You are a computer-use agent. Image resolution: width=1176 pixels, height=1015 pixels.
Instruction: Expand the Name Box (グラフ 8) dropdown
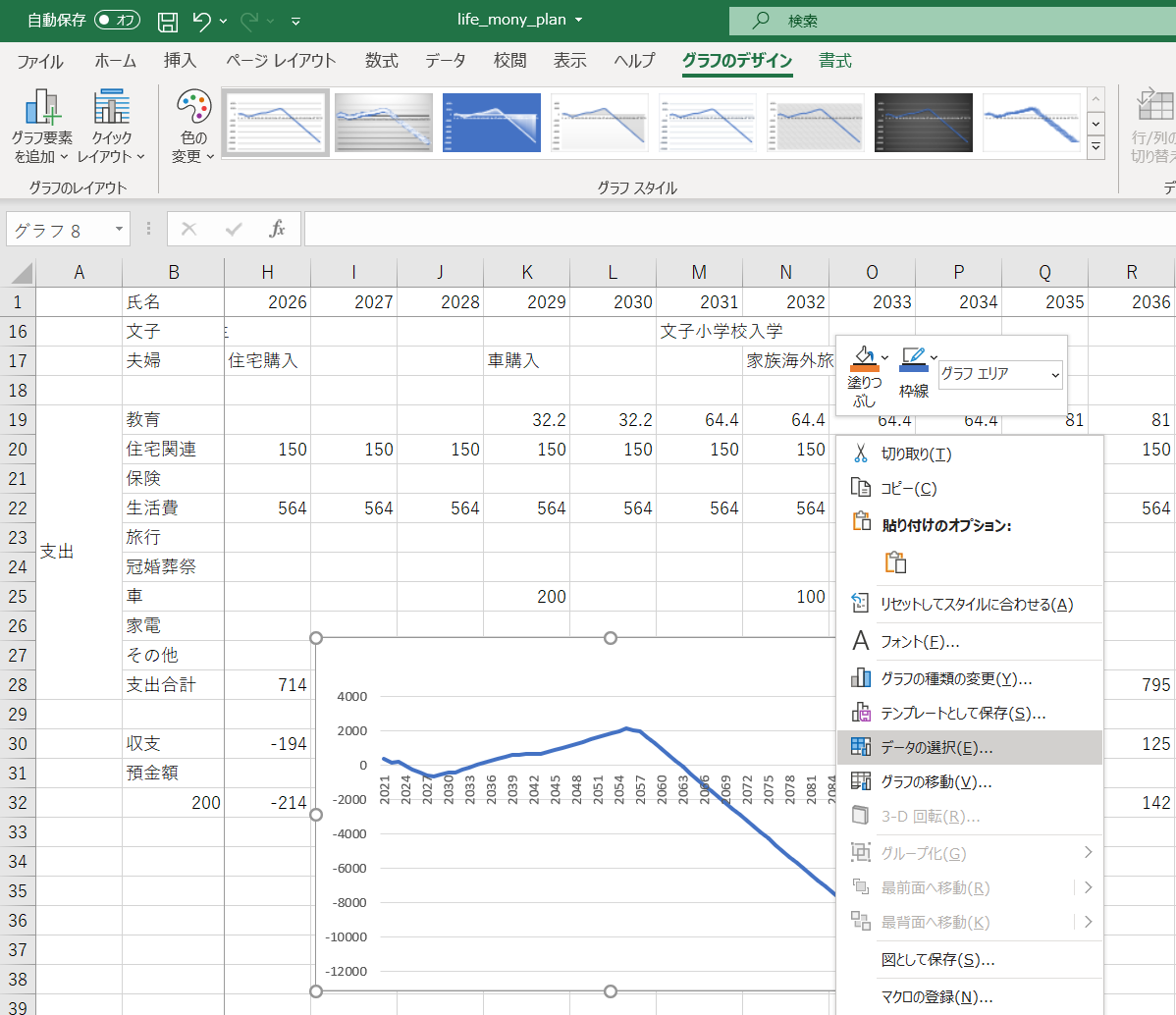click(x=119, y=229)
